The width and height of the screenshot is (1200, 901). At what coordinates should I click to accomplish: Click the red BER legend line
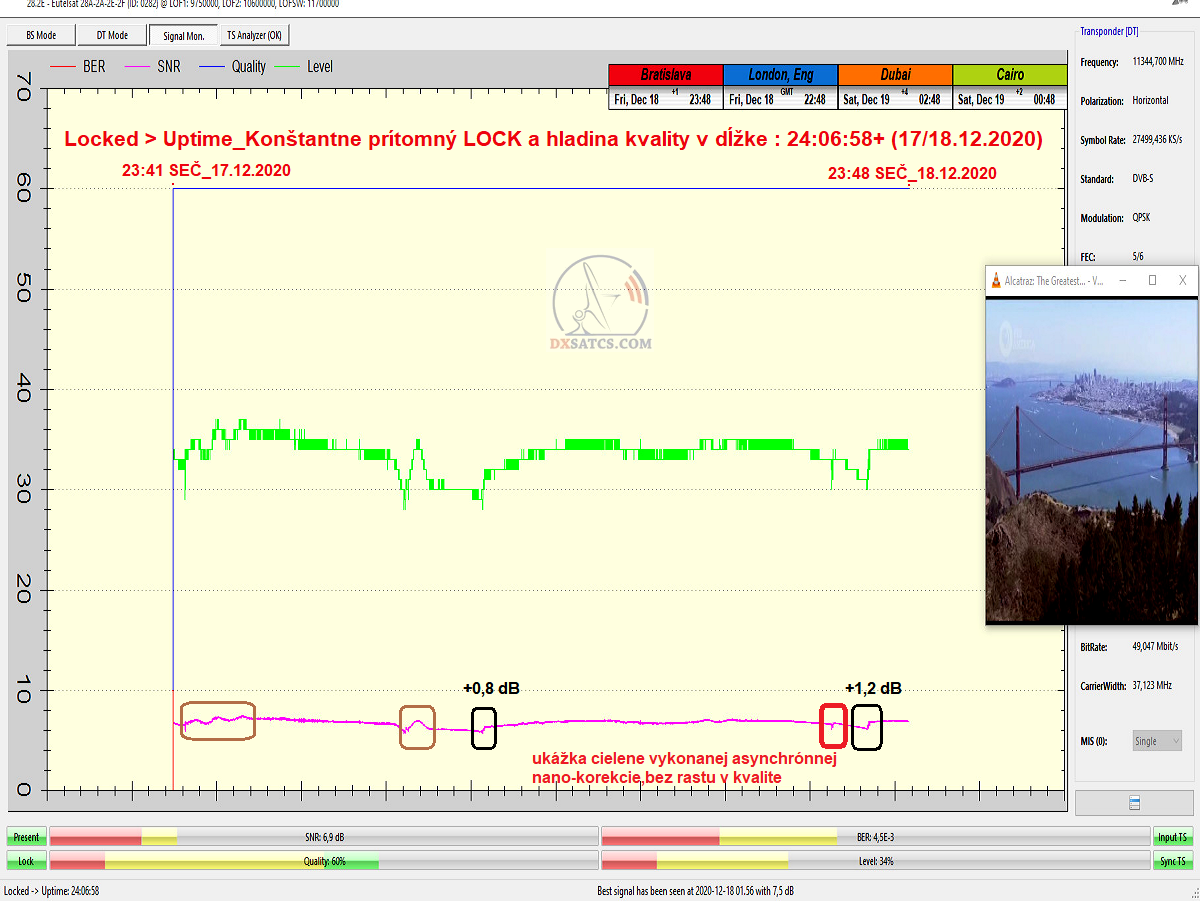(62, 67)
